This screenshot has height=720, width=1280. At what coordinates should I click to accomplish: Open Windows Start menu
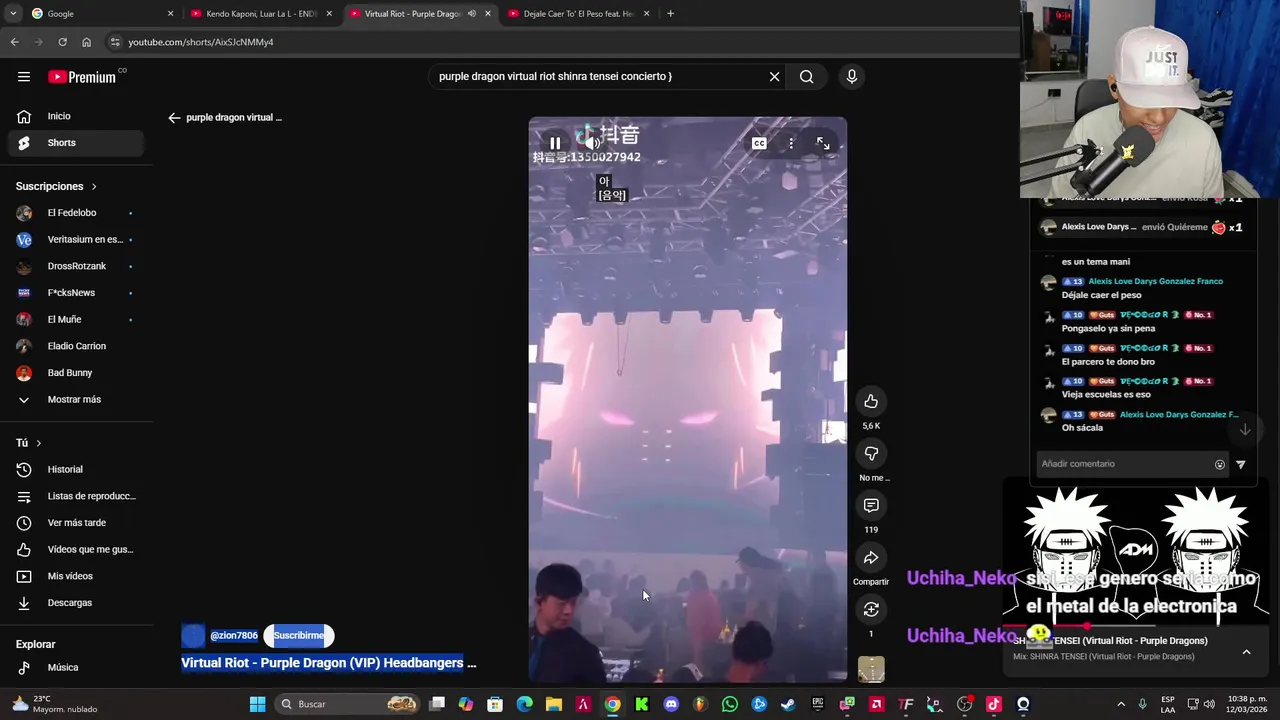[257, 704]
